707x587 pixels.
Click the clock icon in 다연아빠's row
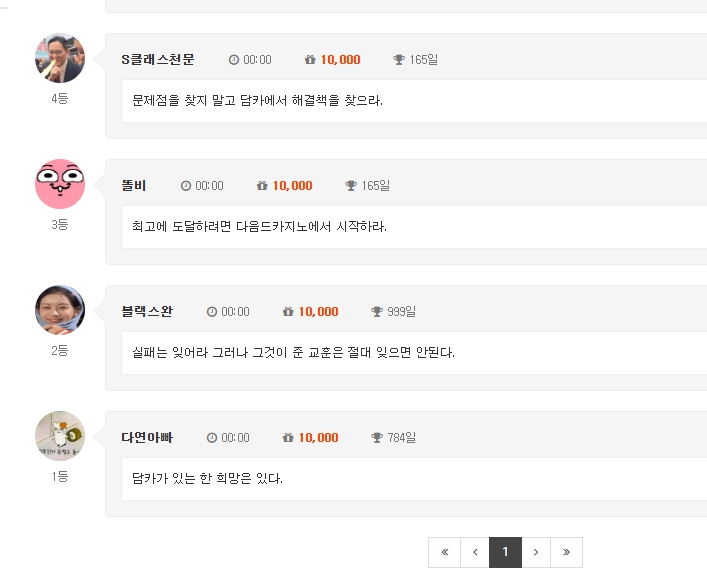coord(212,437)
